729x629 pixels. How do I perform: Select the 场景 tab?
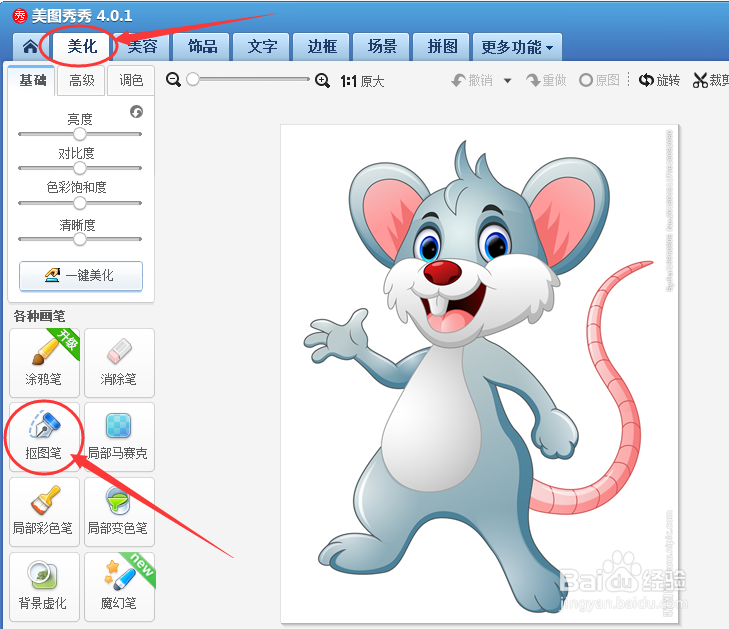381,46
